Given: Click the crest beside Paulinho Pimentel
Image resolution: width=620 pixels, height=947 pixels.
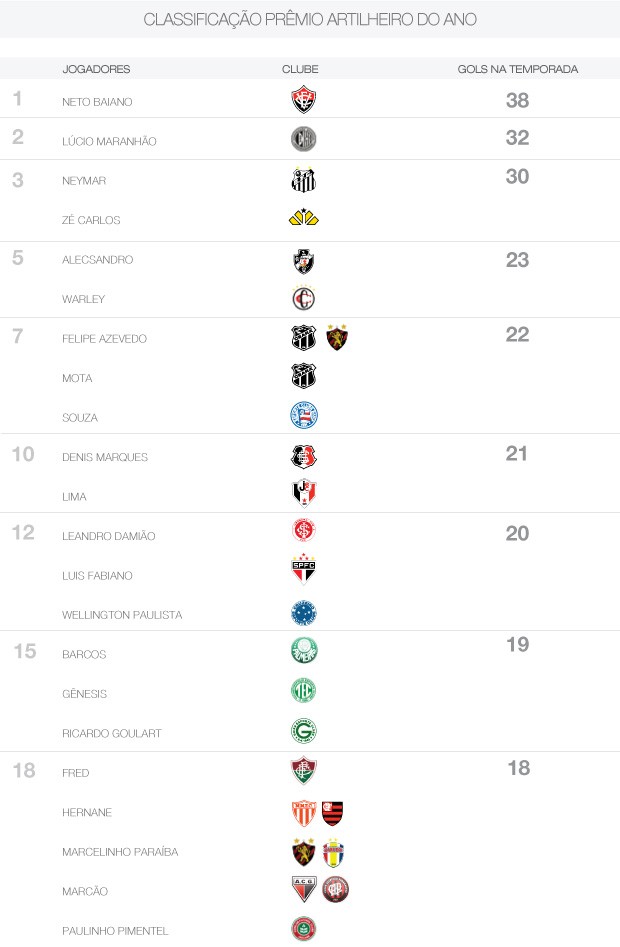Looking at the screenshot, I should (303, 929).
